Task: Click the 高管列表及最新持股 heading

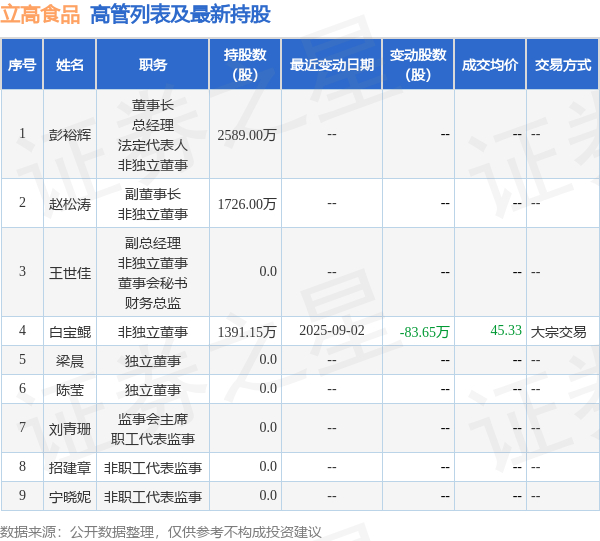Action: (x=180, y=15)
